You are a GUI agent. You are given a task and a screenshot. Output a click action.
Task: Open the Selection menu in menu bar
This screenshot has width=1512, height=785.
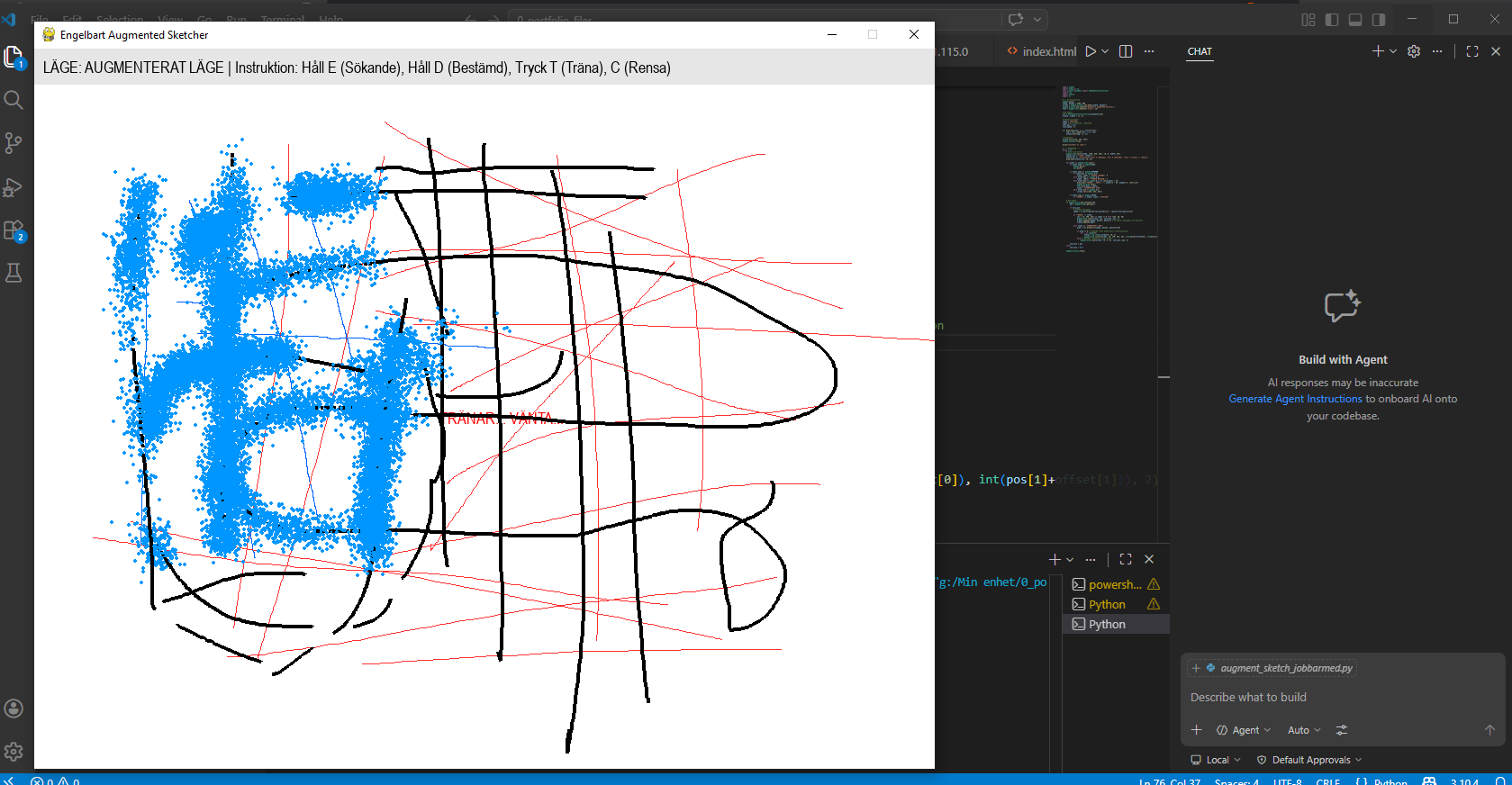[119, 19]
